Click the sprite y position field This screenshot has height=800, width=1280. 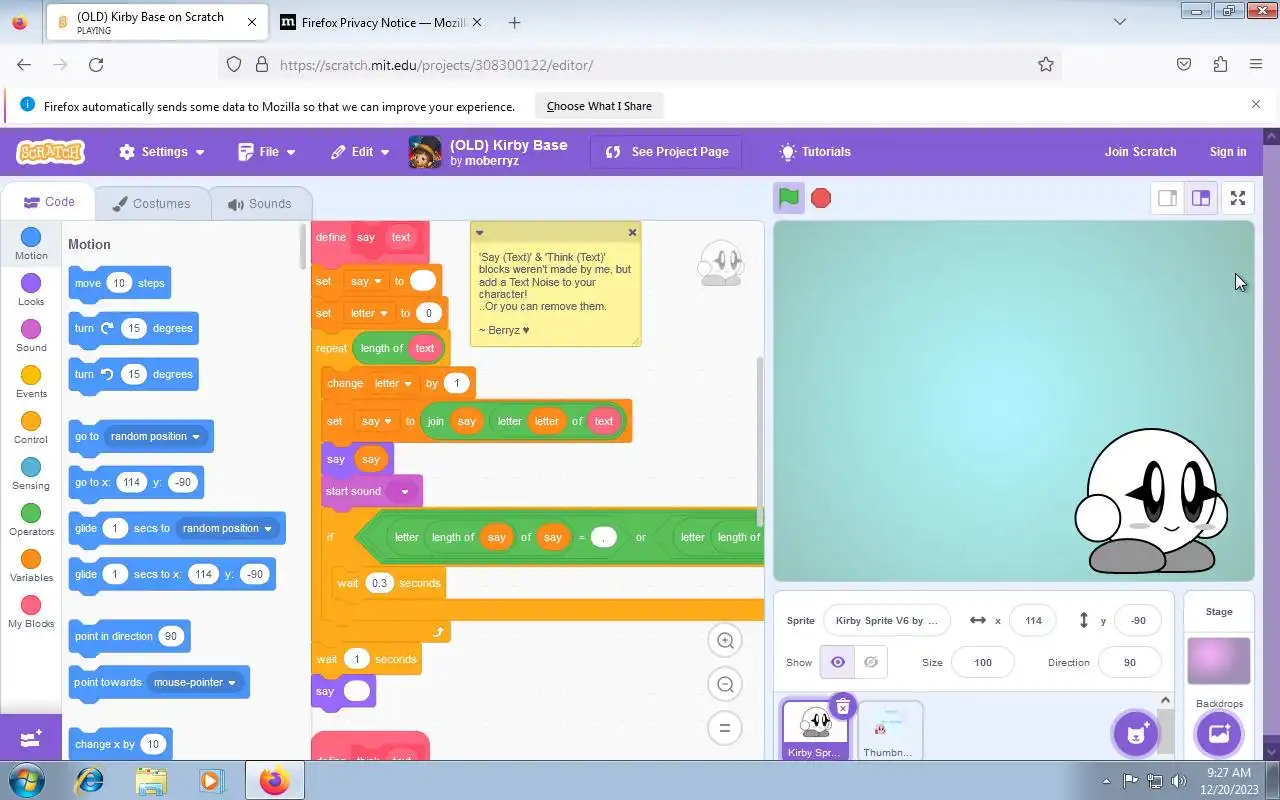point(1138,620)
